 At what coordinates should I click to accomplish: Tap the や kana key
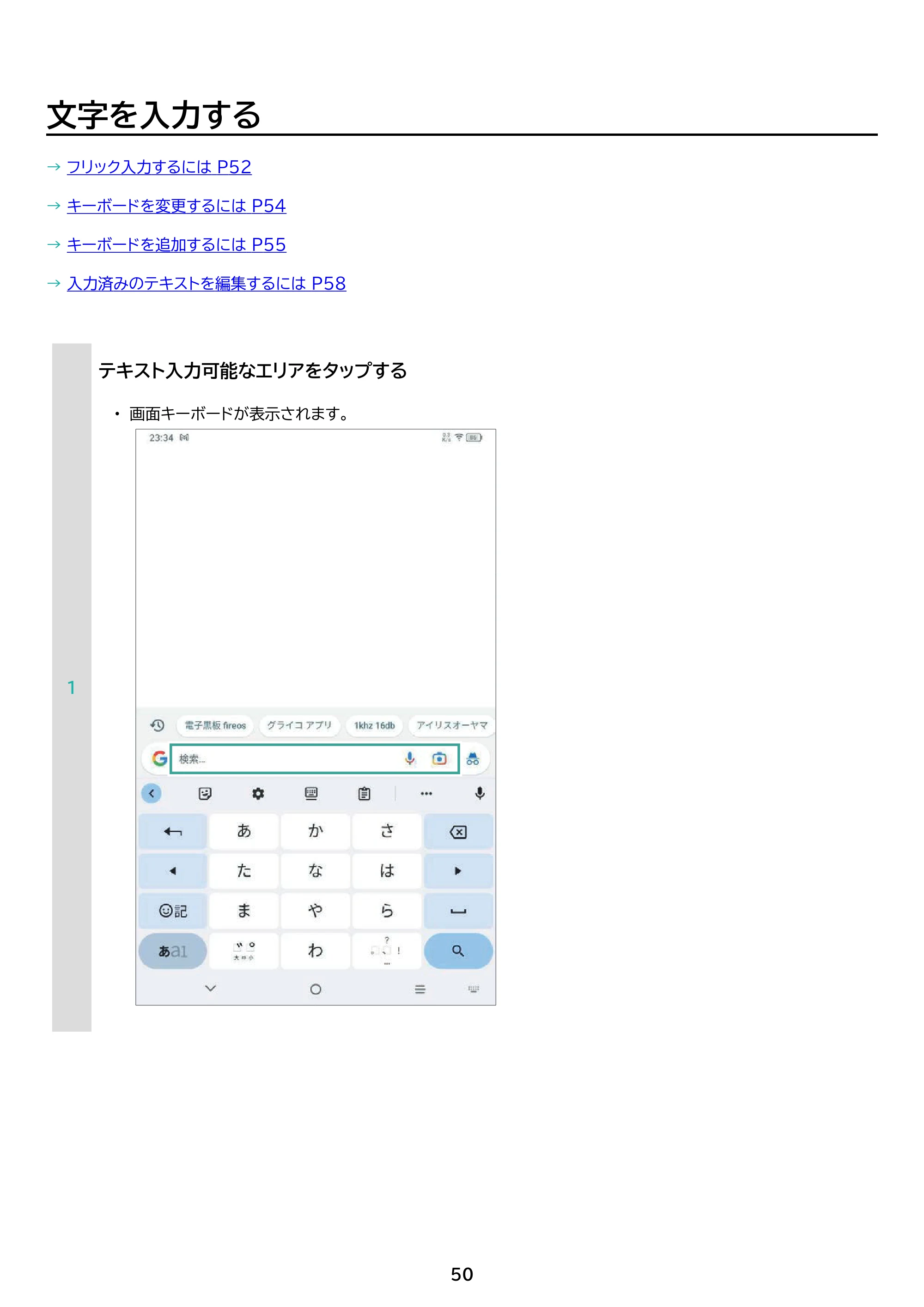point(316,911)
